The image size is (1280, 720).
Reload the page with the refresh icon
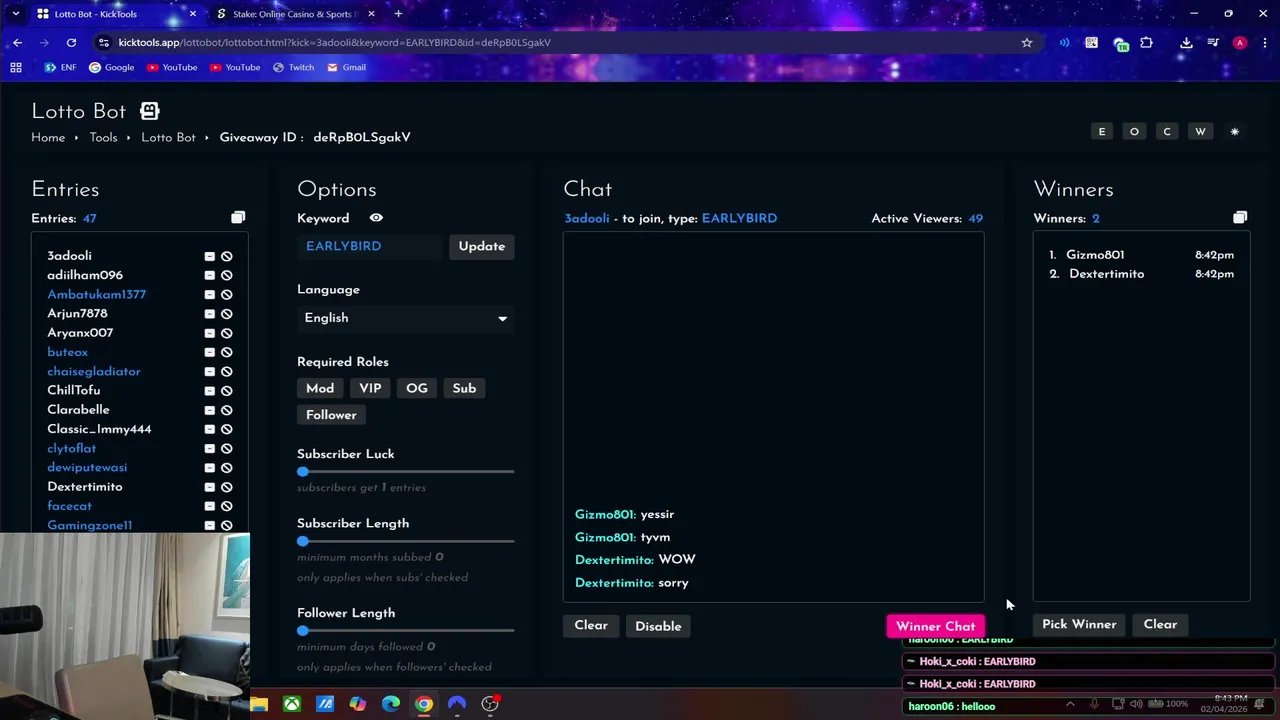point(71,43)
